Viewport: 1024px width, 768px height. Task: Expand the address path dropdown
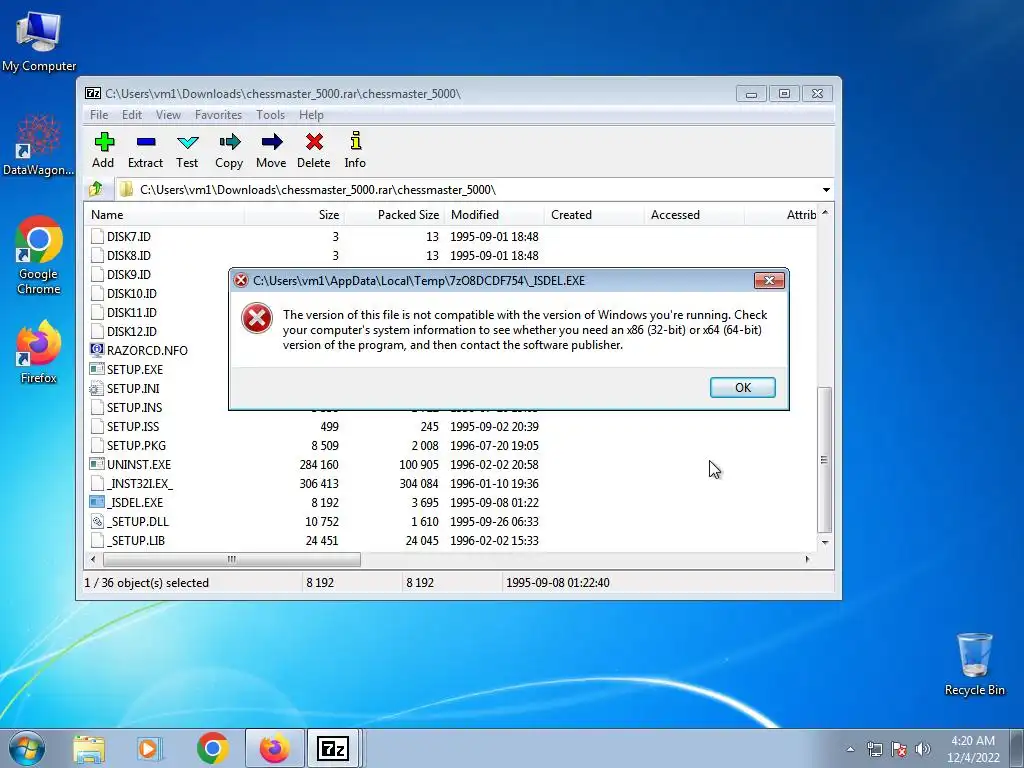pos(826,189)
